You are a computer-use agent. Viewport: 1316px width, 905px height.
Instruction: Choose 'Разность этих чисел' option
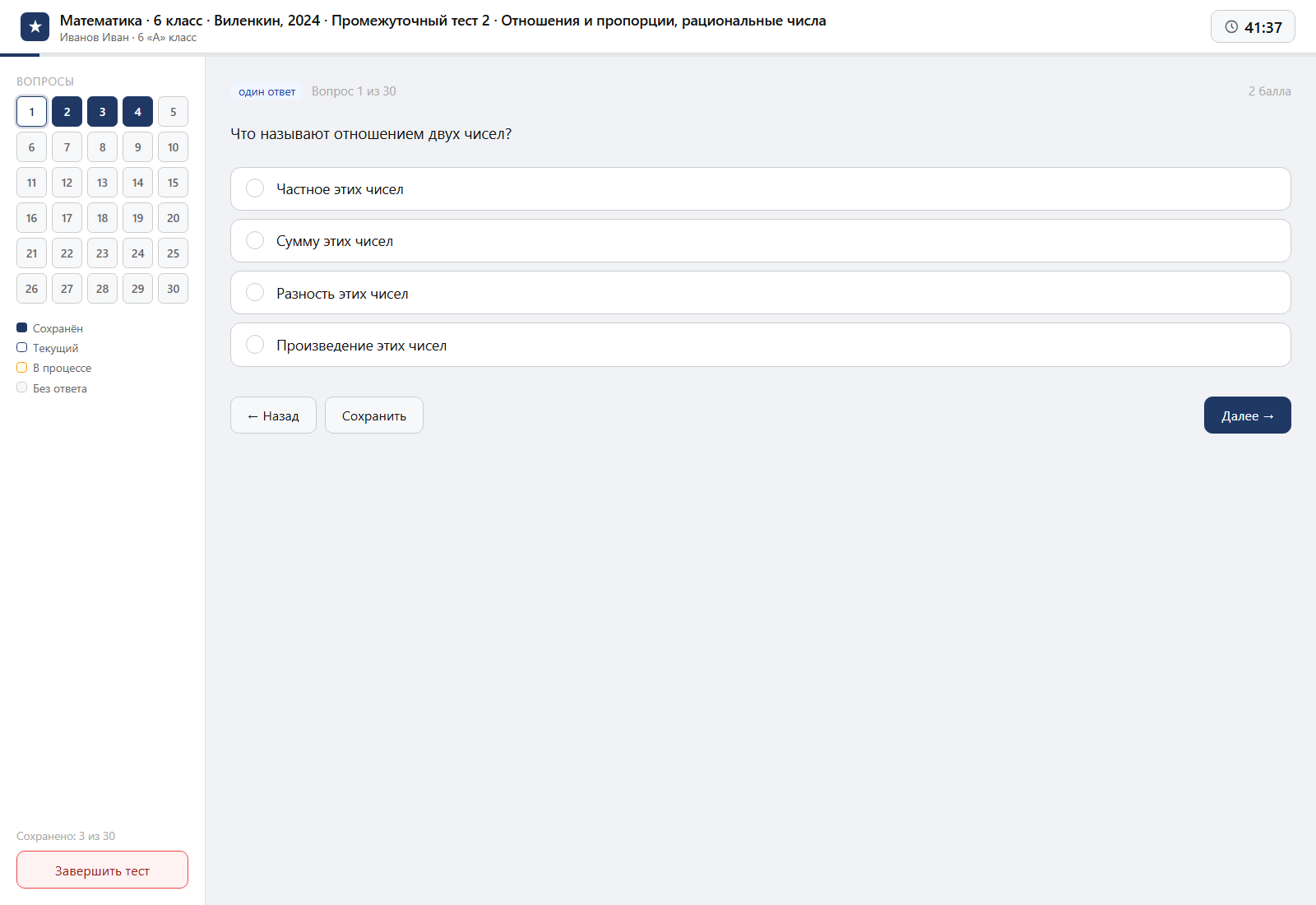[760, 292]
